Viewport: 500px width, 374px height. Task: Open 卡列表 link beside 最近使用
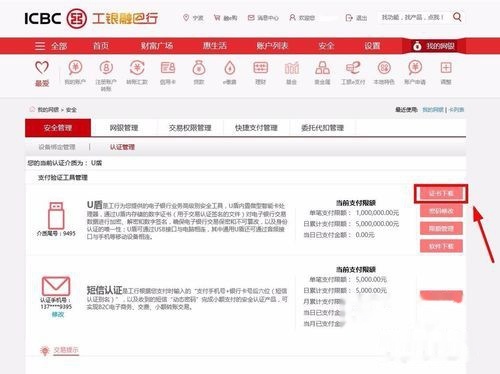click(456, 110)
